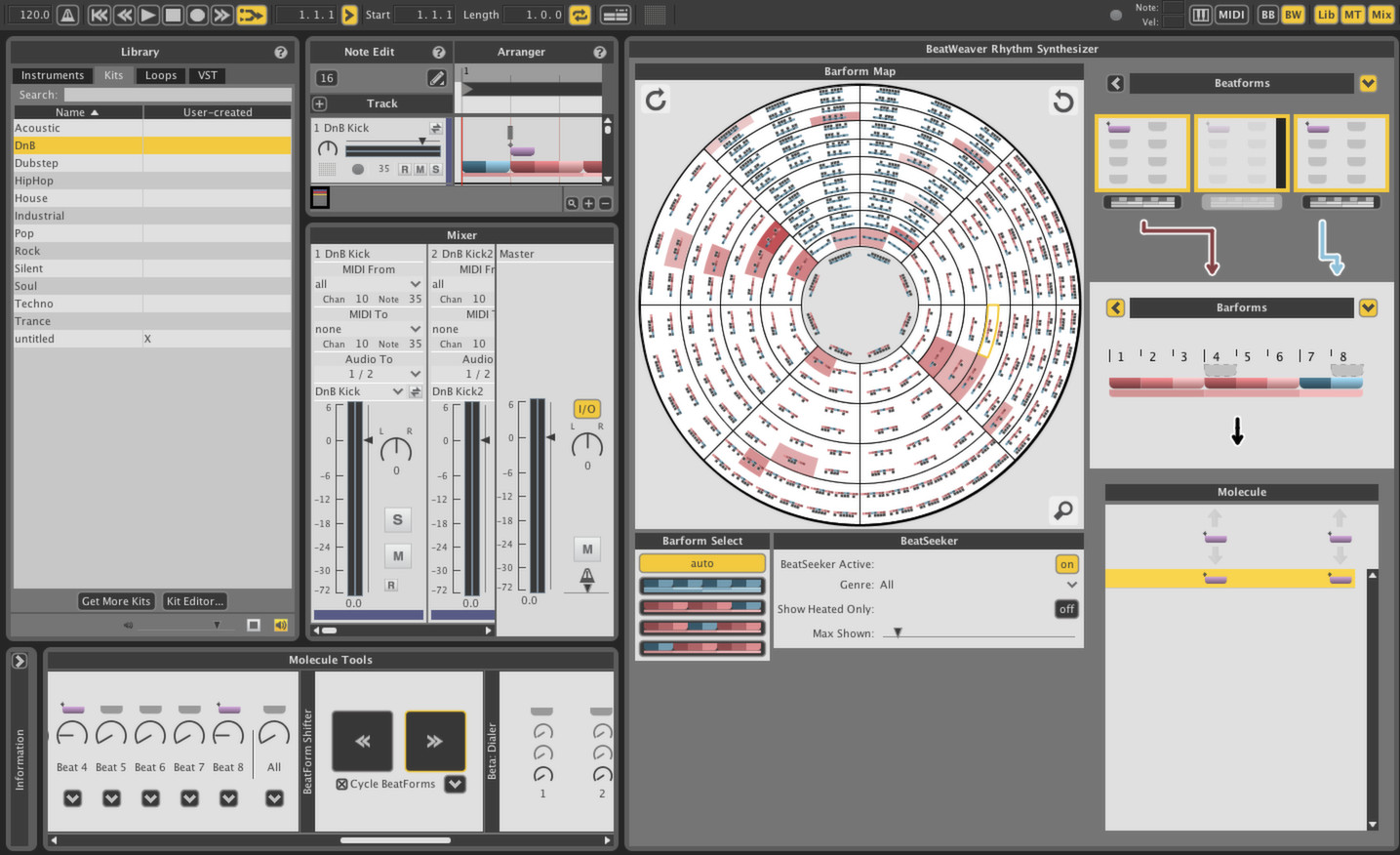1400x855 pixels.
Task: Switch to the Loops tab in the Library
Action: pyautogui.click(x=160, y=75)
